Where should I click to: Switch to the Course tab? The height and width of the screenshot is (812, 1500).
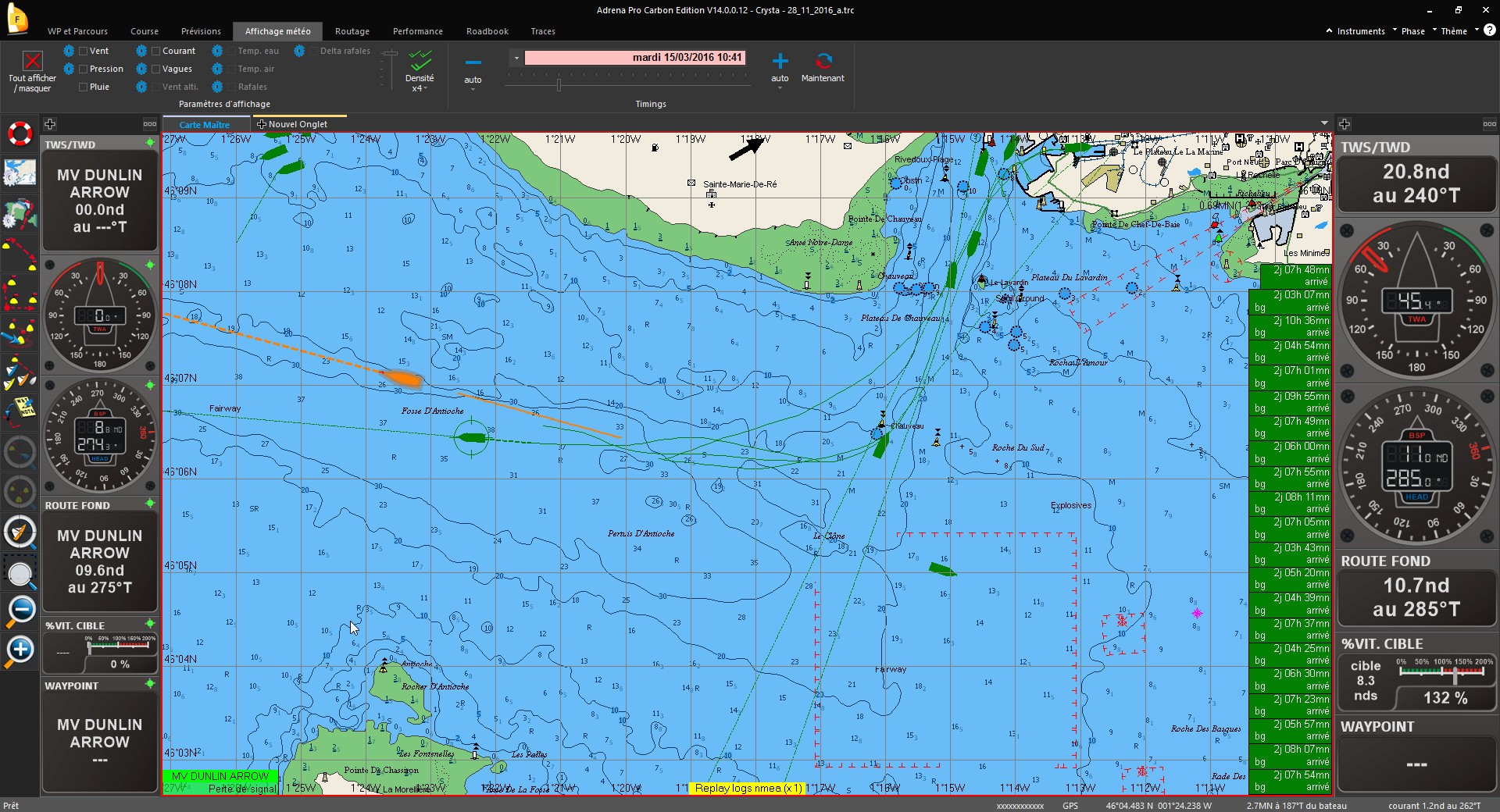click(x=145, y=31)
